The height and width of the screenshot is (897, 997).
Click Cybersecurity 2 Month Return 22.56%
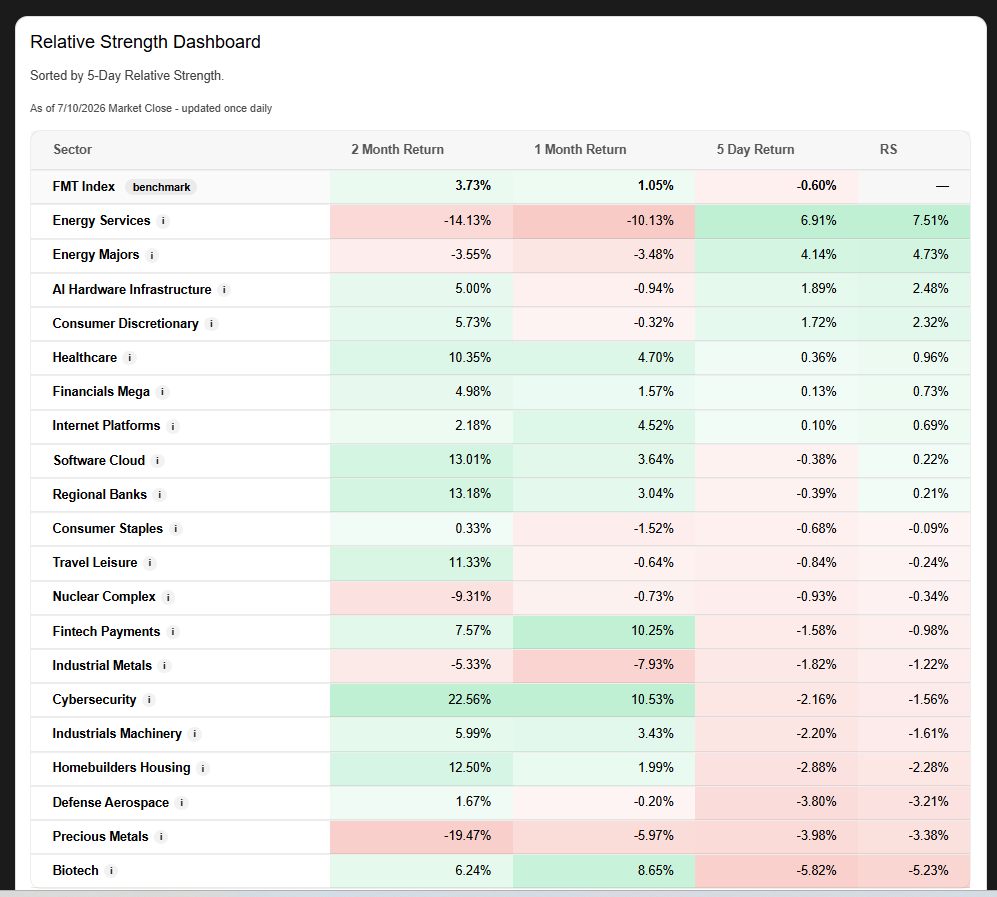click(469, 699)
